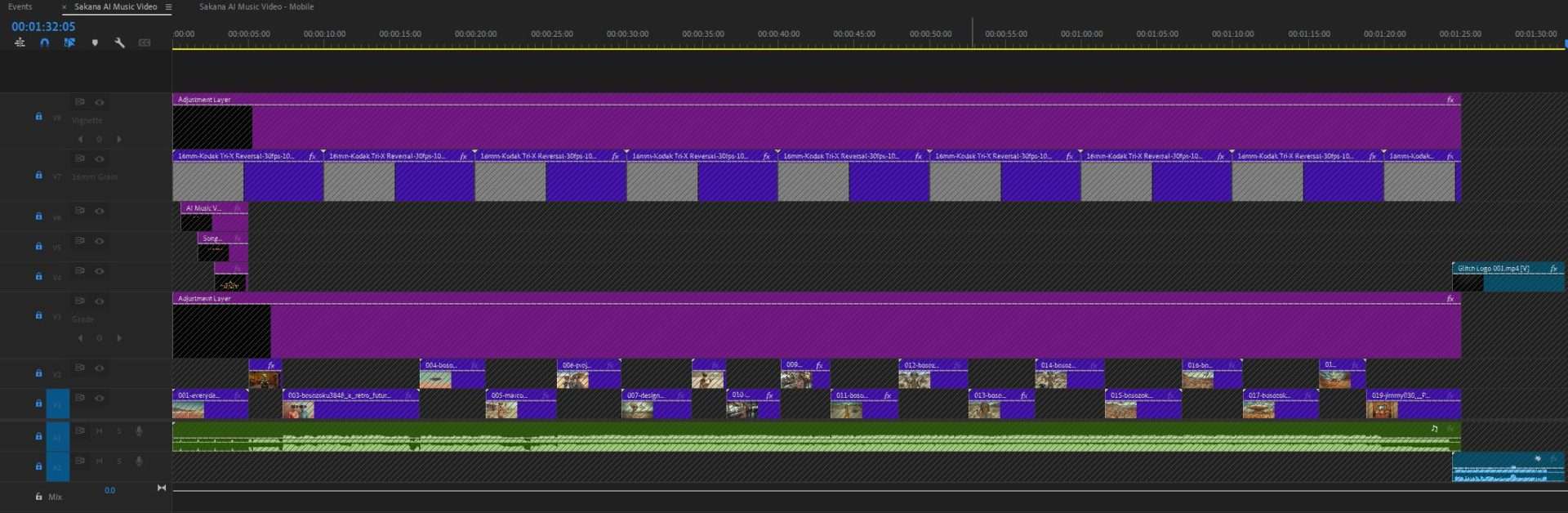Toggle sync lock on V7 16mm Grain track

click(x=80, y=158)
